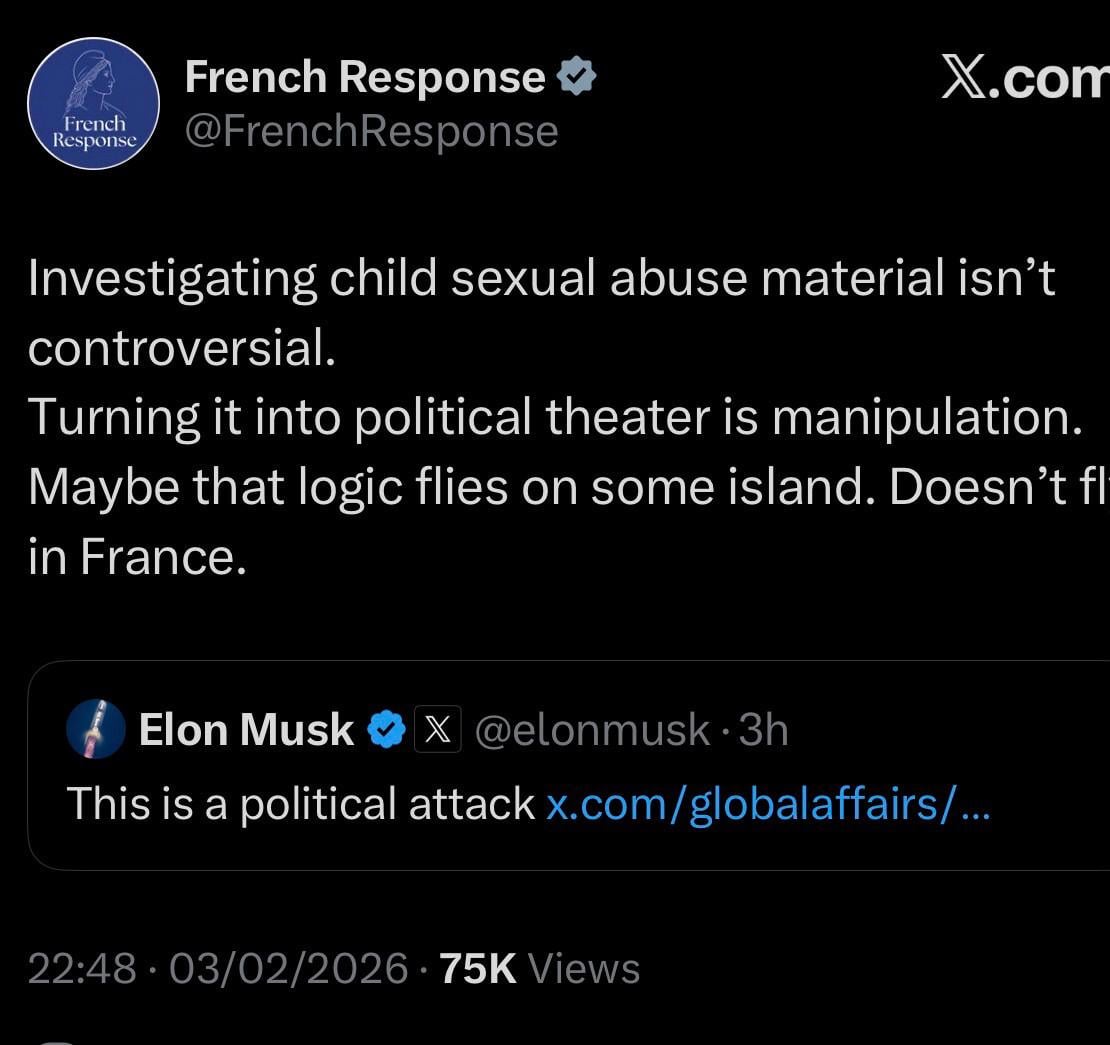This screenshot has height=1045, width=1110.
Task: Click Elon Musk's blue verified checkmark
Action: coord(385,730)
